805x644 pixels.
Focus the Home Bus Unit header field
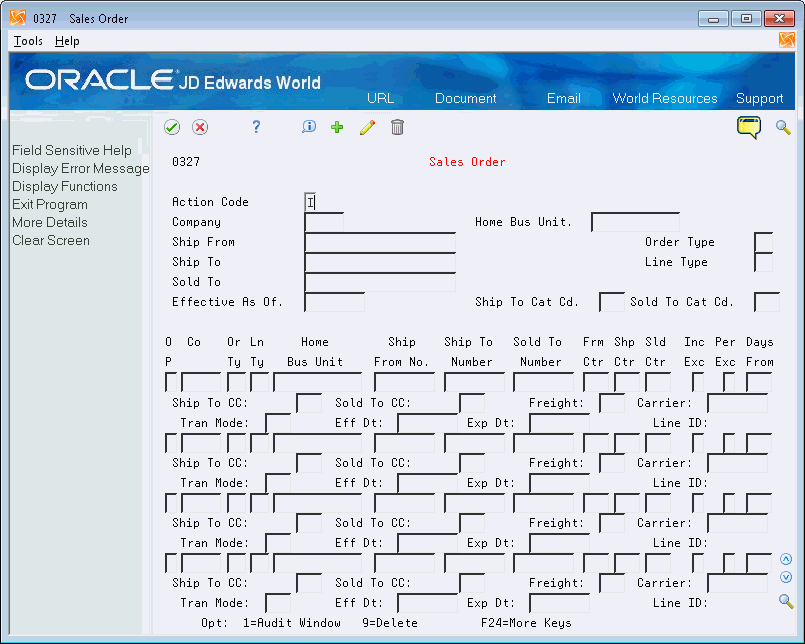pos(636,222)
